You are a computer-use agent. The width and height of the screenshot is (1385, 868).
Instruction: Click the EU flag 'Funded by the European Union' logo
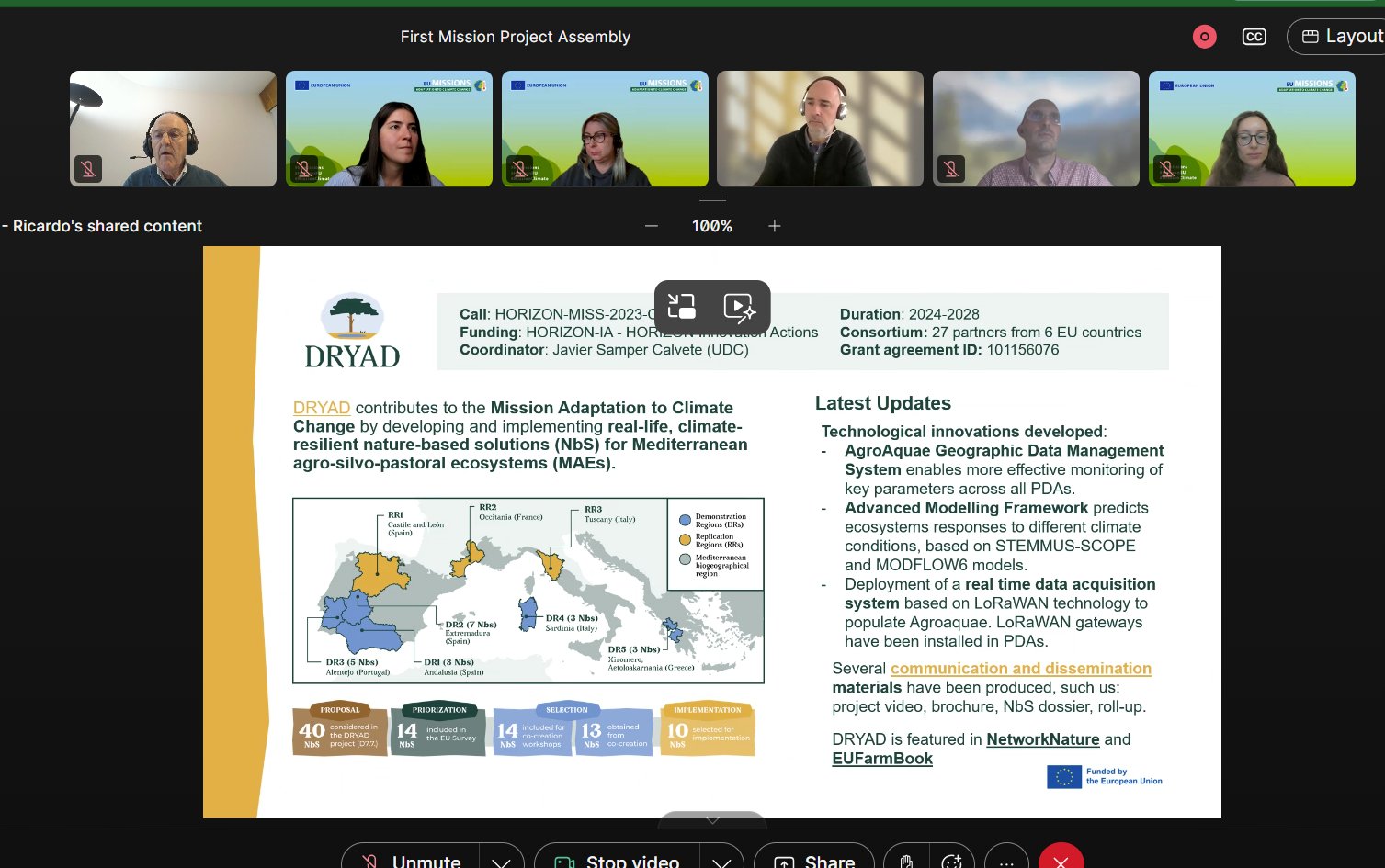click(1105, 777)
